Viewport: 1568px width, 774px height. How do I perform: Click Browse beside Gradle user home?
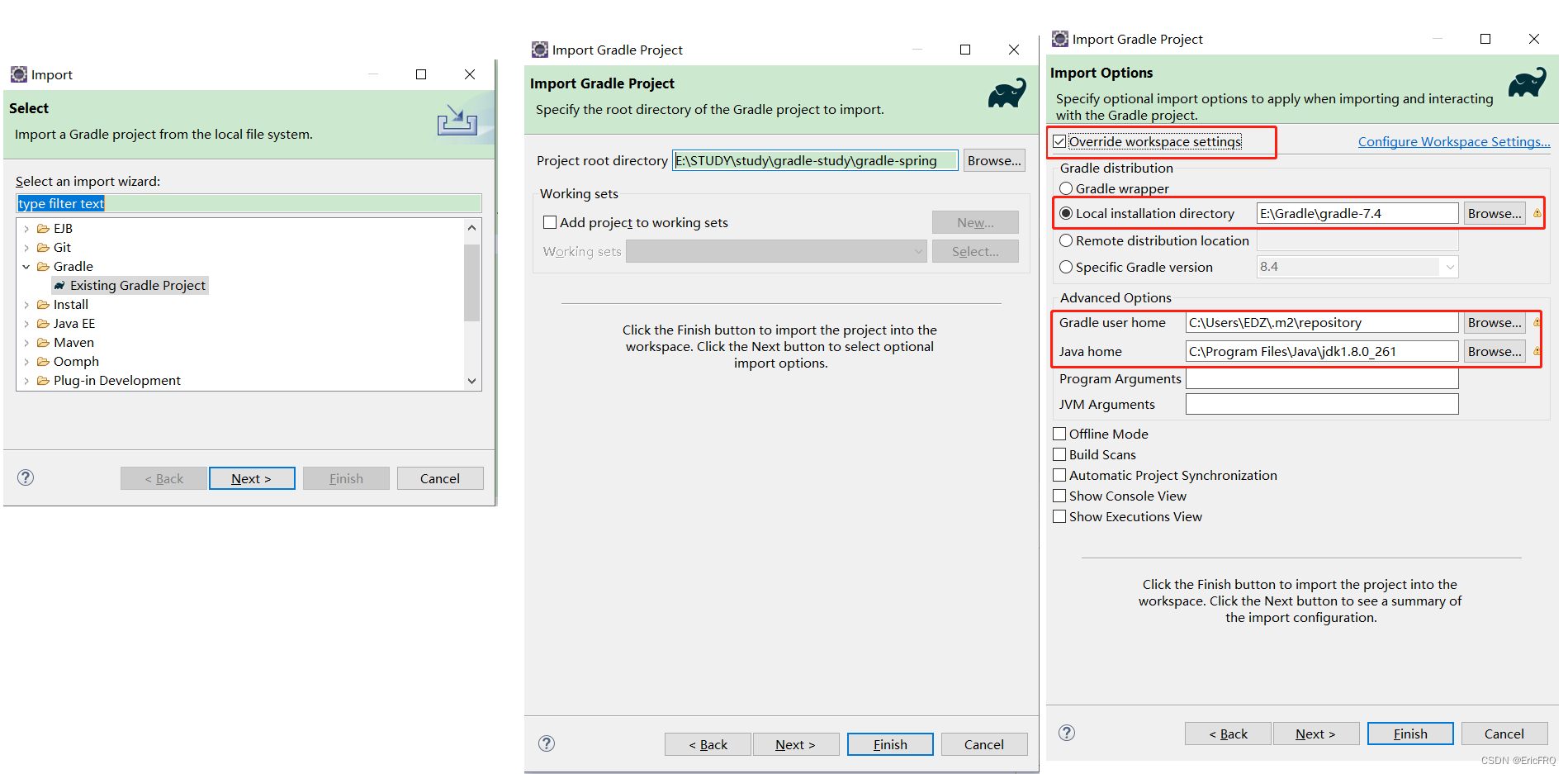pyautogui.click(x=1495, y=322)
